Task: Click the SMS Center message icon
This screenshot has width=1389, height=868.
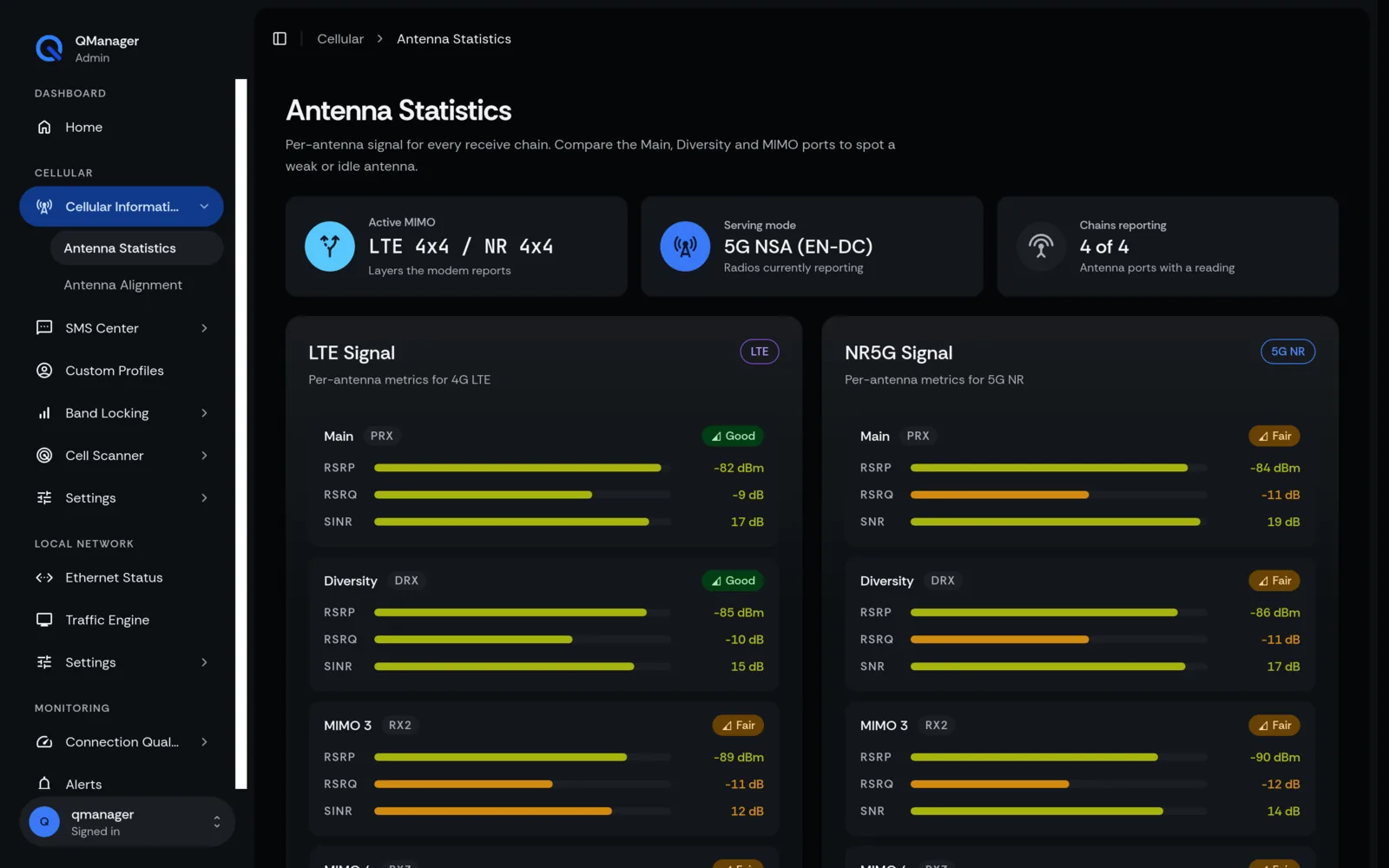Action: click(44, 328)
